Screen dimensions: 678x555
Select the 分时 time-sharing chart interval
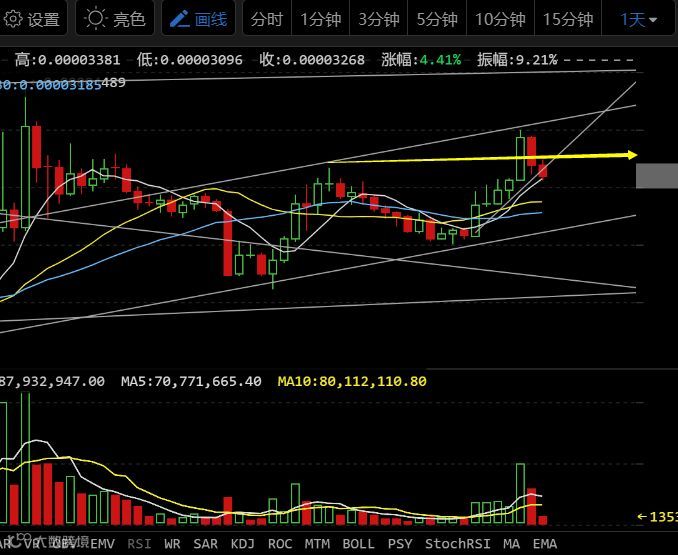[x=267, y=19]
